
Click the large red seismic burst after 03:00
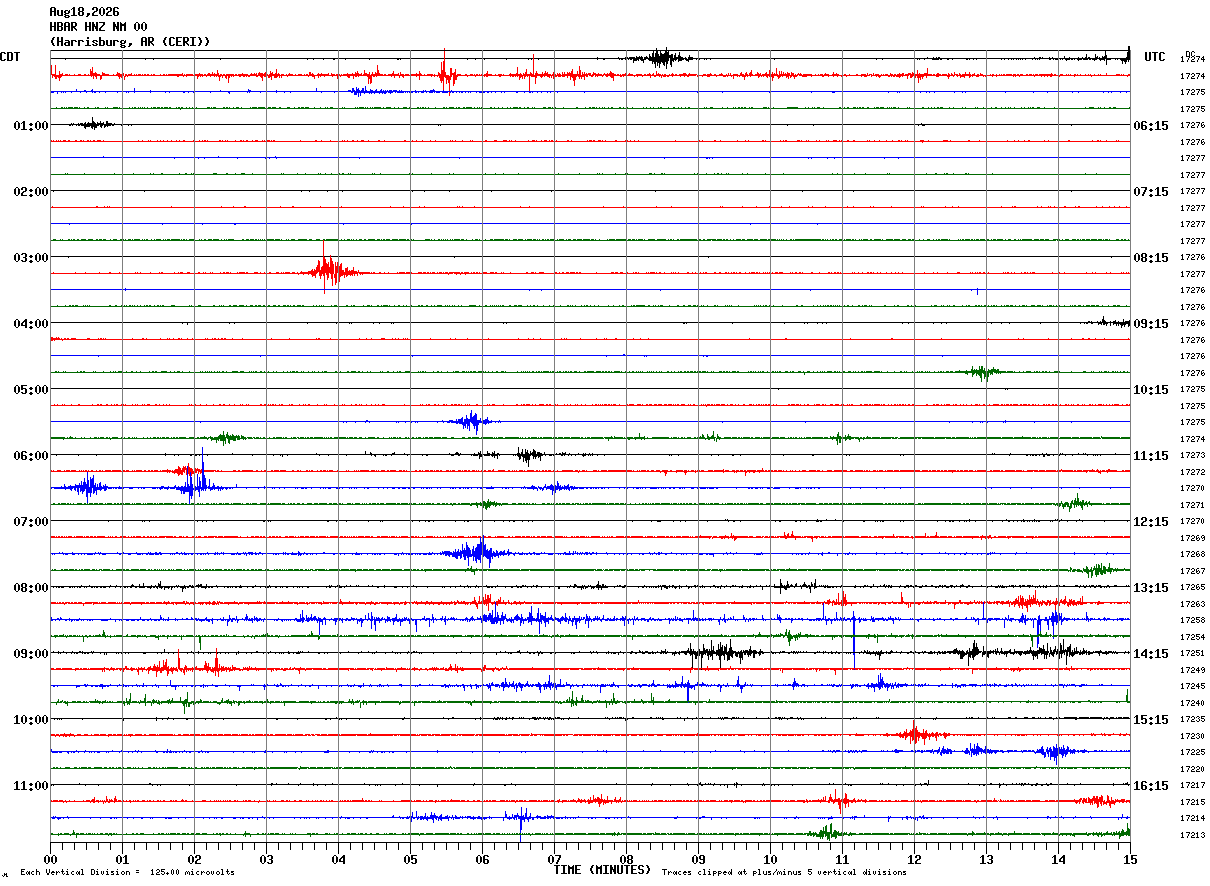click(x=330, y=270)
